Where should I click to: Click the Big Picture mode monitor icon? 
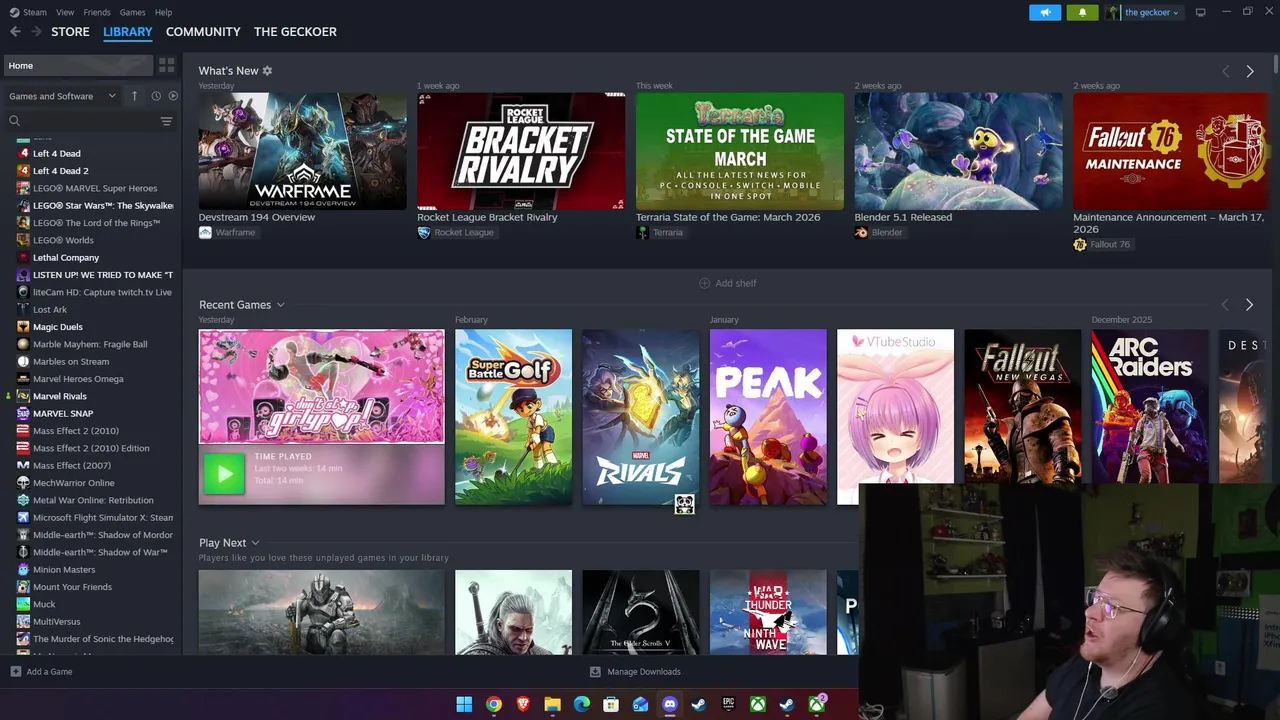point(1200,12)
